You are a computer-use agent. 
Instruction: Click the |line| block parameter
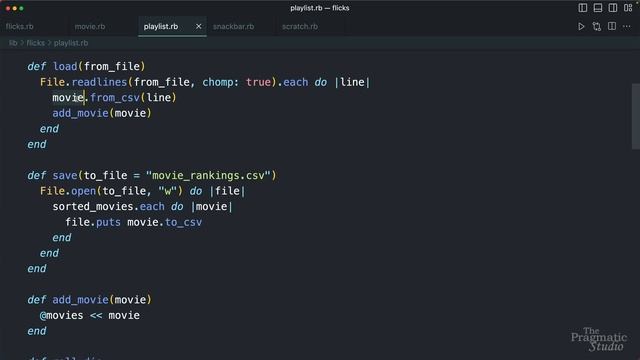(x=352, y=82)
